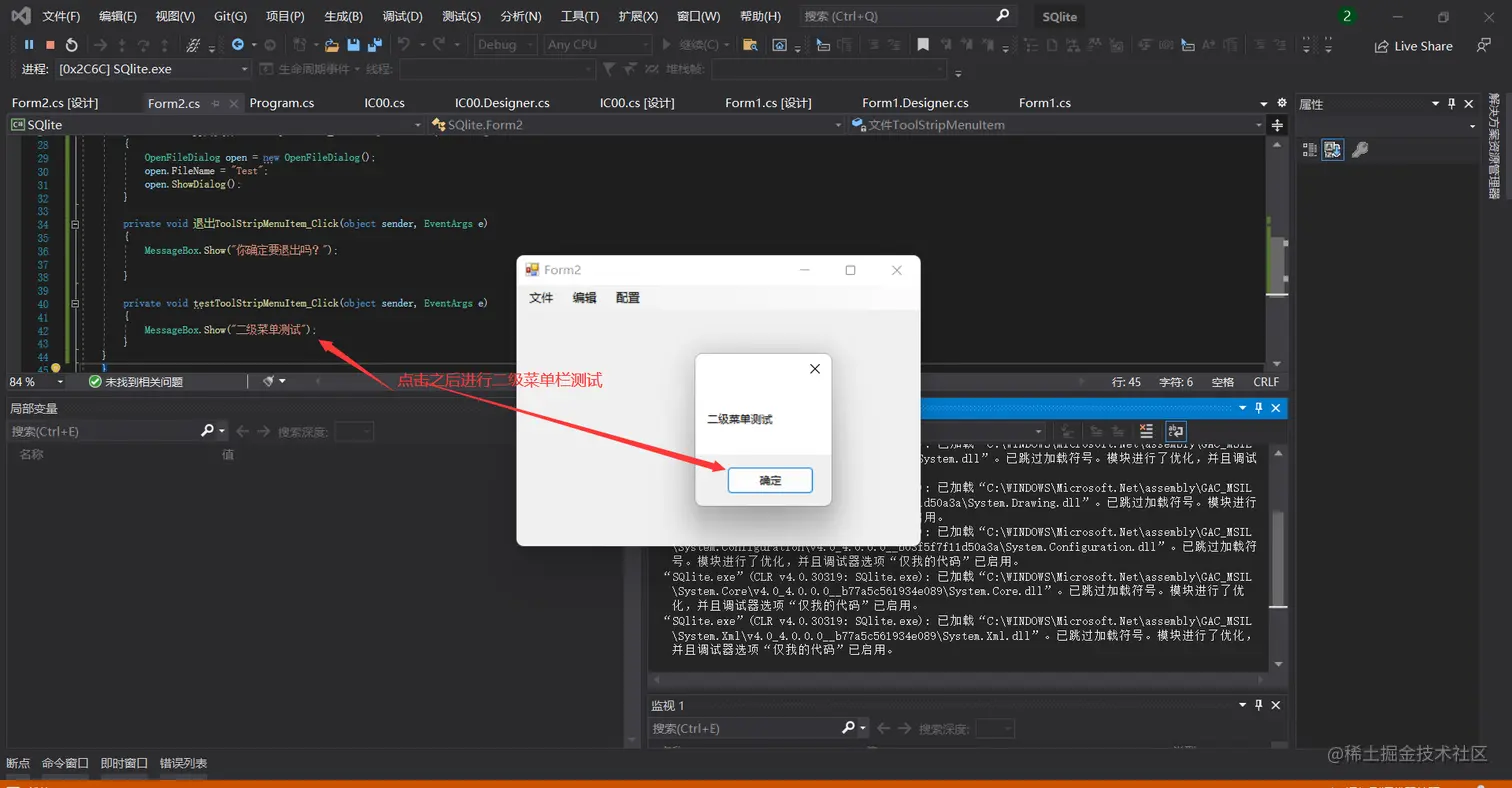This screenshot has width=1512, height=788.
Task: Switch to the Program.cs tab
Action: [282, 103]
